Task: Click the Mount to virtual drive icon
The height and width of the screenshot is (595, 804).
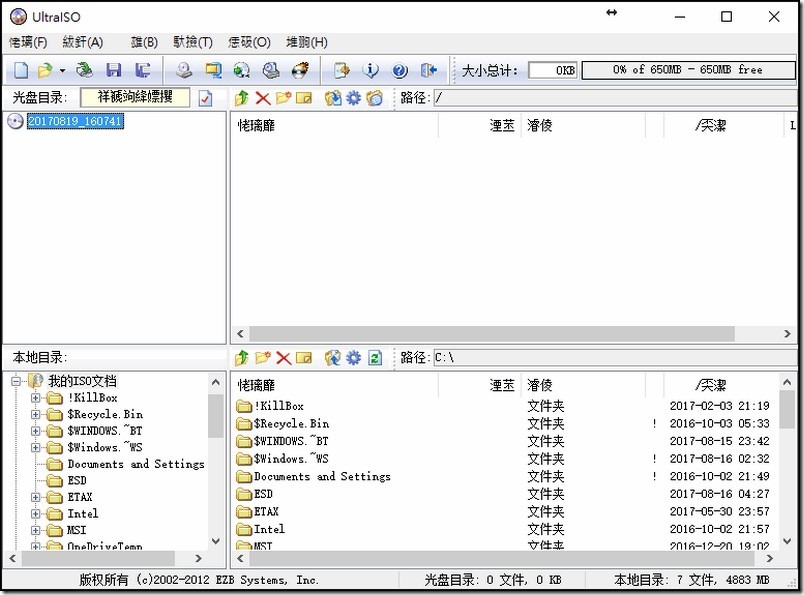Action: (x=242, y=70)
